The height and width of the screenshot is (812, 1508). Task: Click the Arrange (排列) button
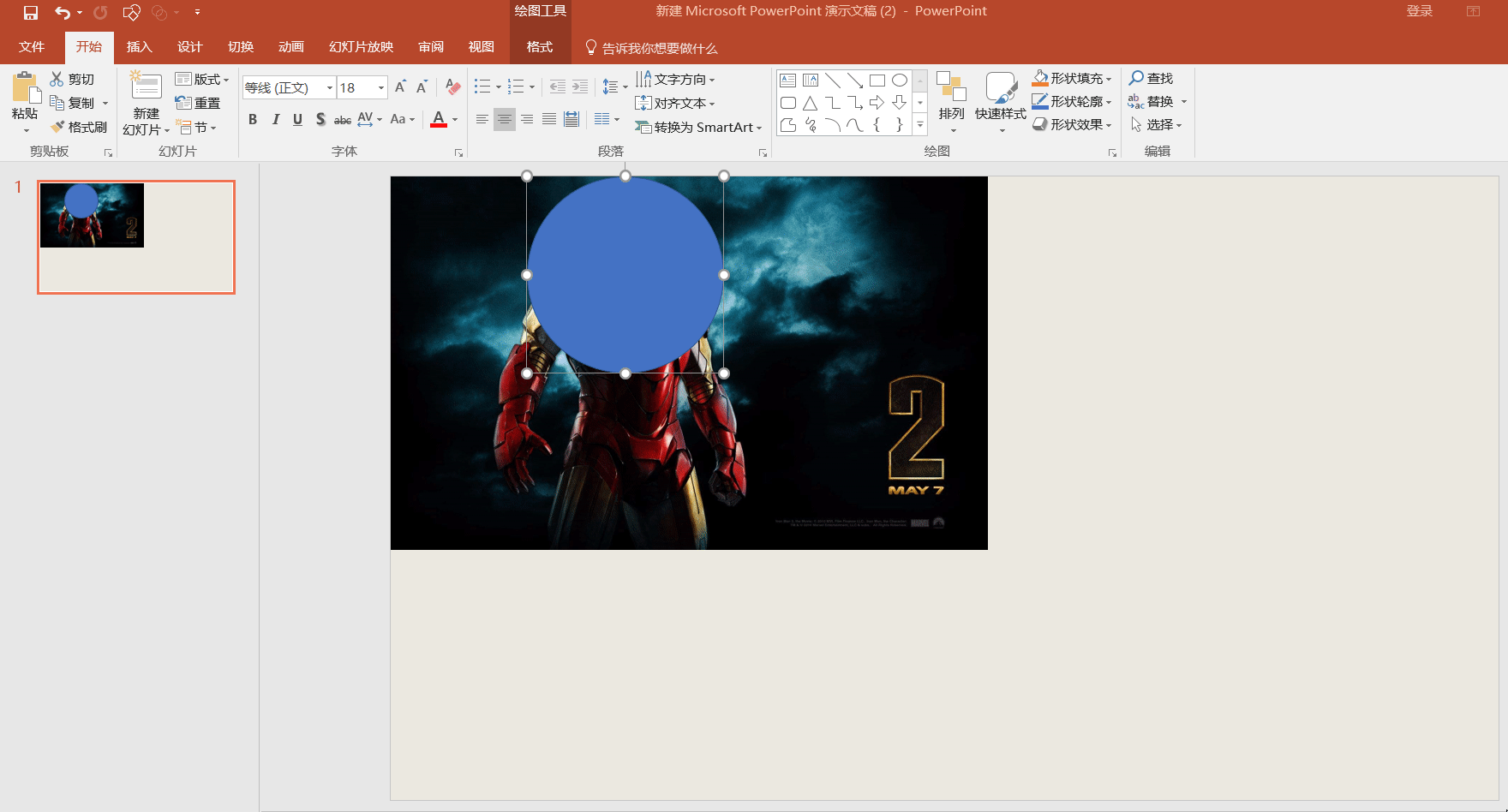pyautogui.click(x=951, y=101)
